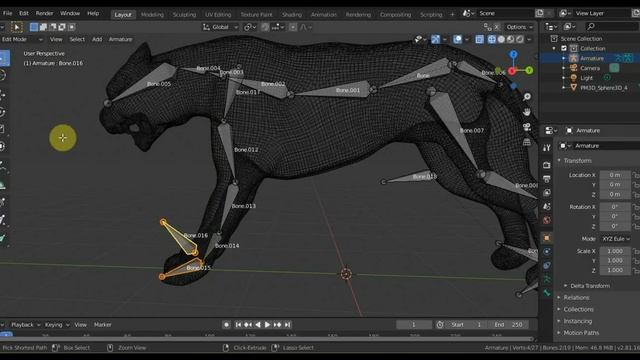Switch to the UV Editing workspace tab
This screenshot has height=360, width=640.
(x=218, y=14)
